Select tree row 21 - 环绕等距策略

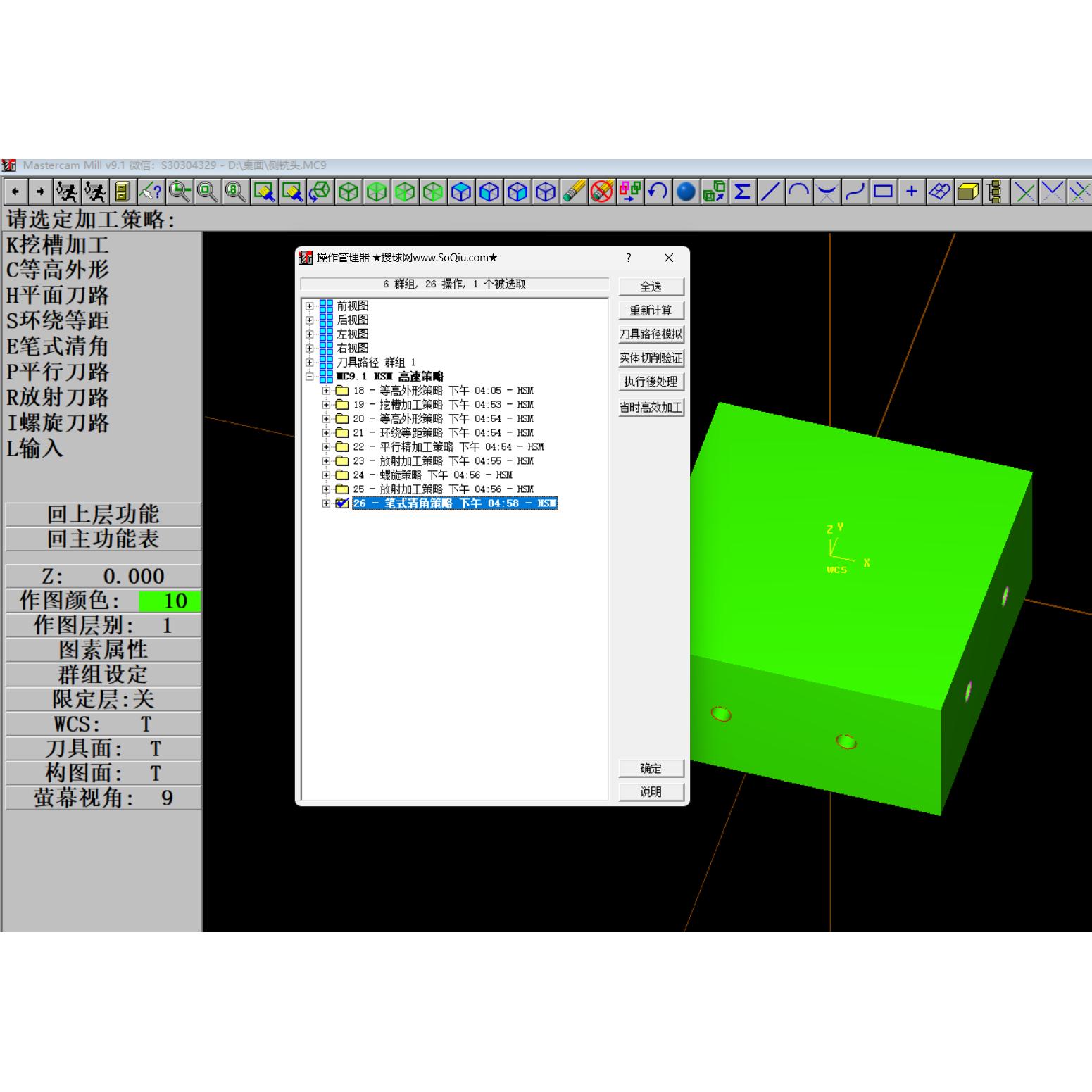tap(444, 433)
